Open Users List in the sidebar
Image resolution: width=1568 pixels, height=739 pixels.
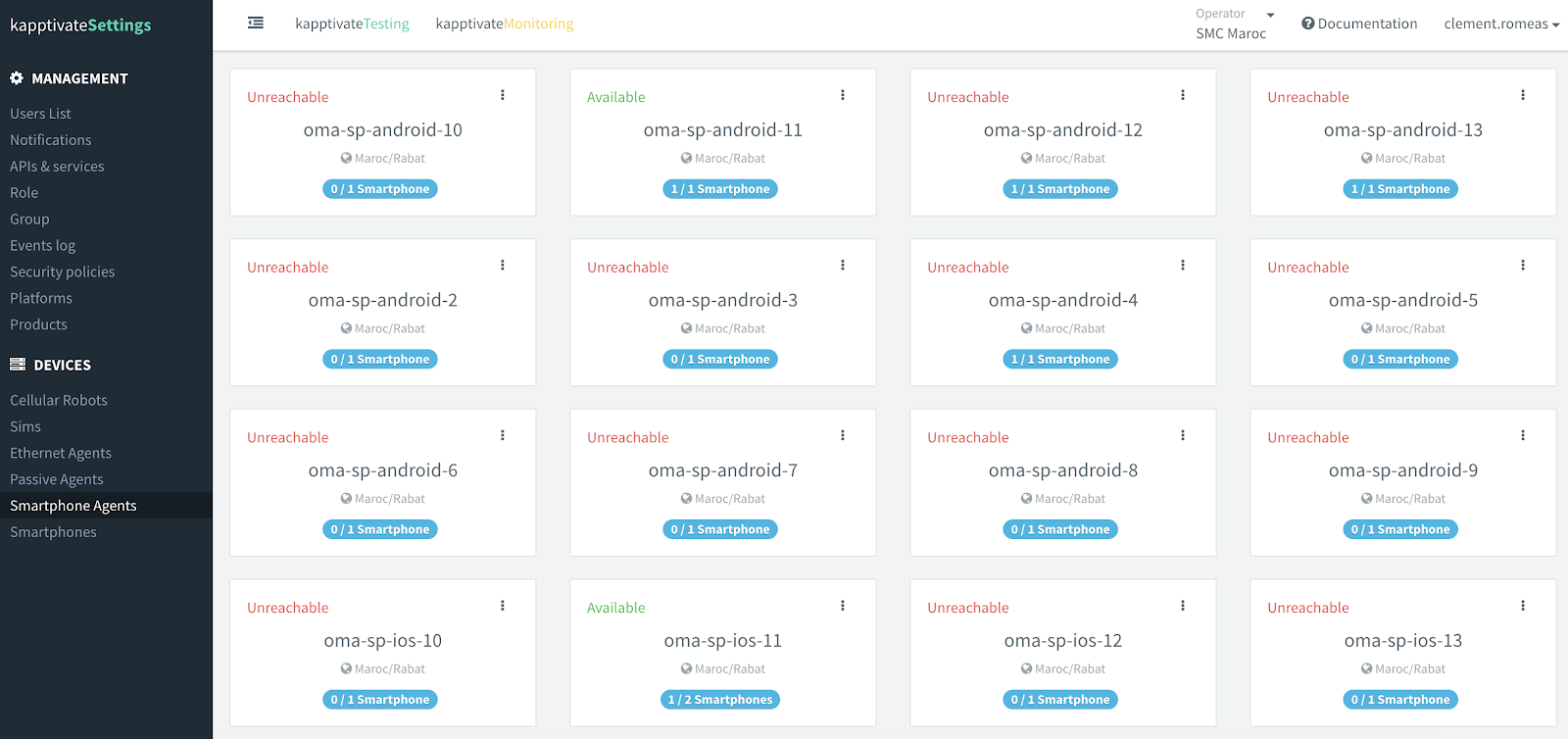click(40, 114)
